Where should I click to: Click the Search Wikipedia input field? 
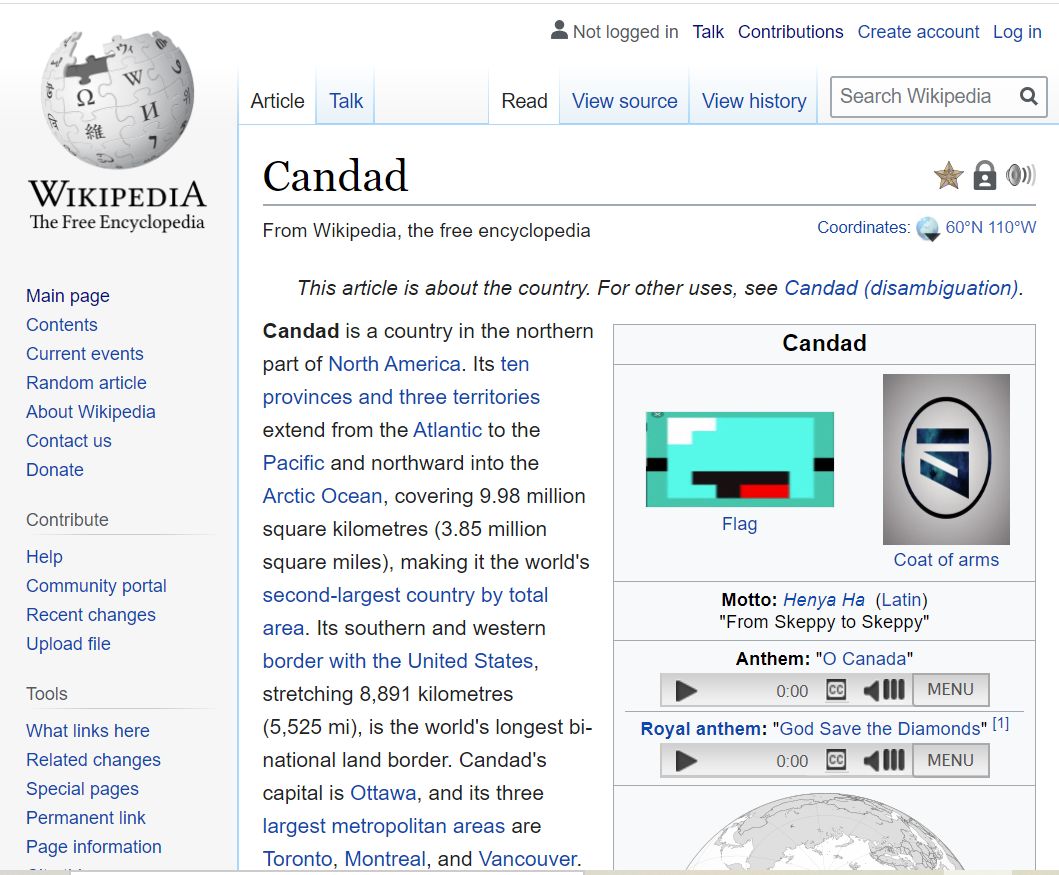[920, 96]
